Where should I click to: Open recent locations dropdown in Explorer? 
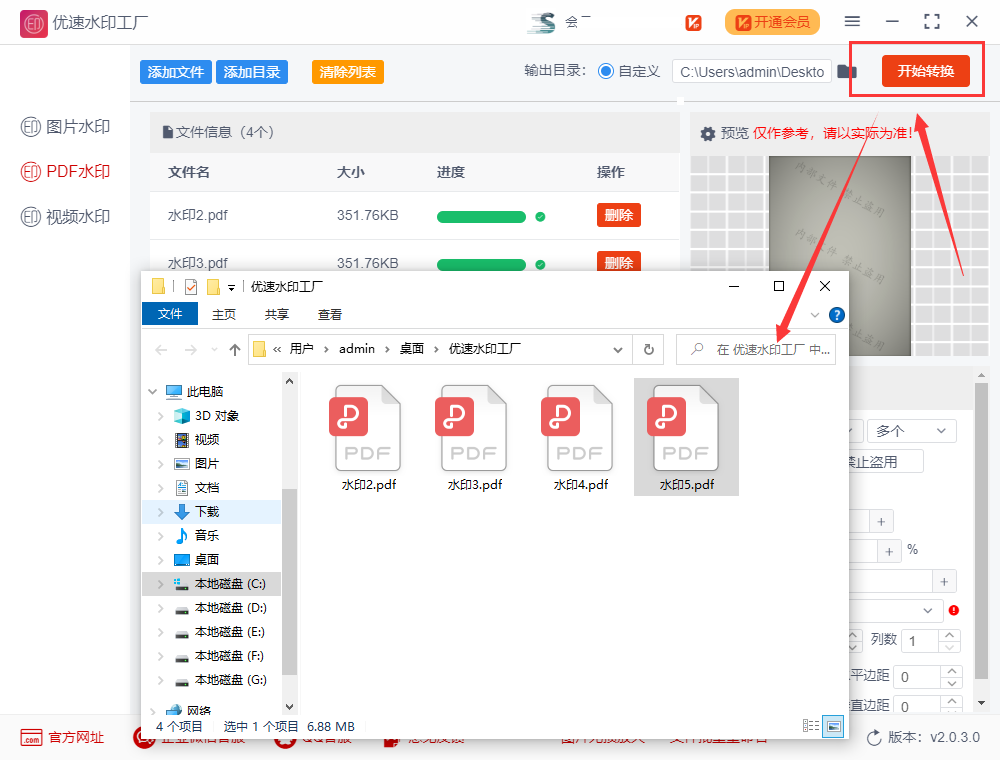click(214, 349)
